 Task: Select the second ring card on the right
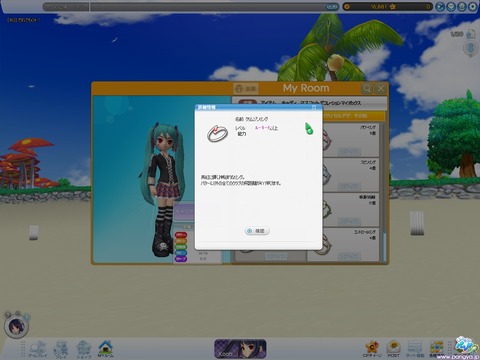[350, 175]
